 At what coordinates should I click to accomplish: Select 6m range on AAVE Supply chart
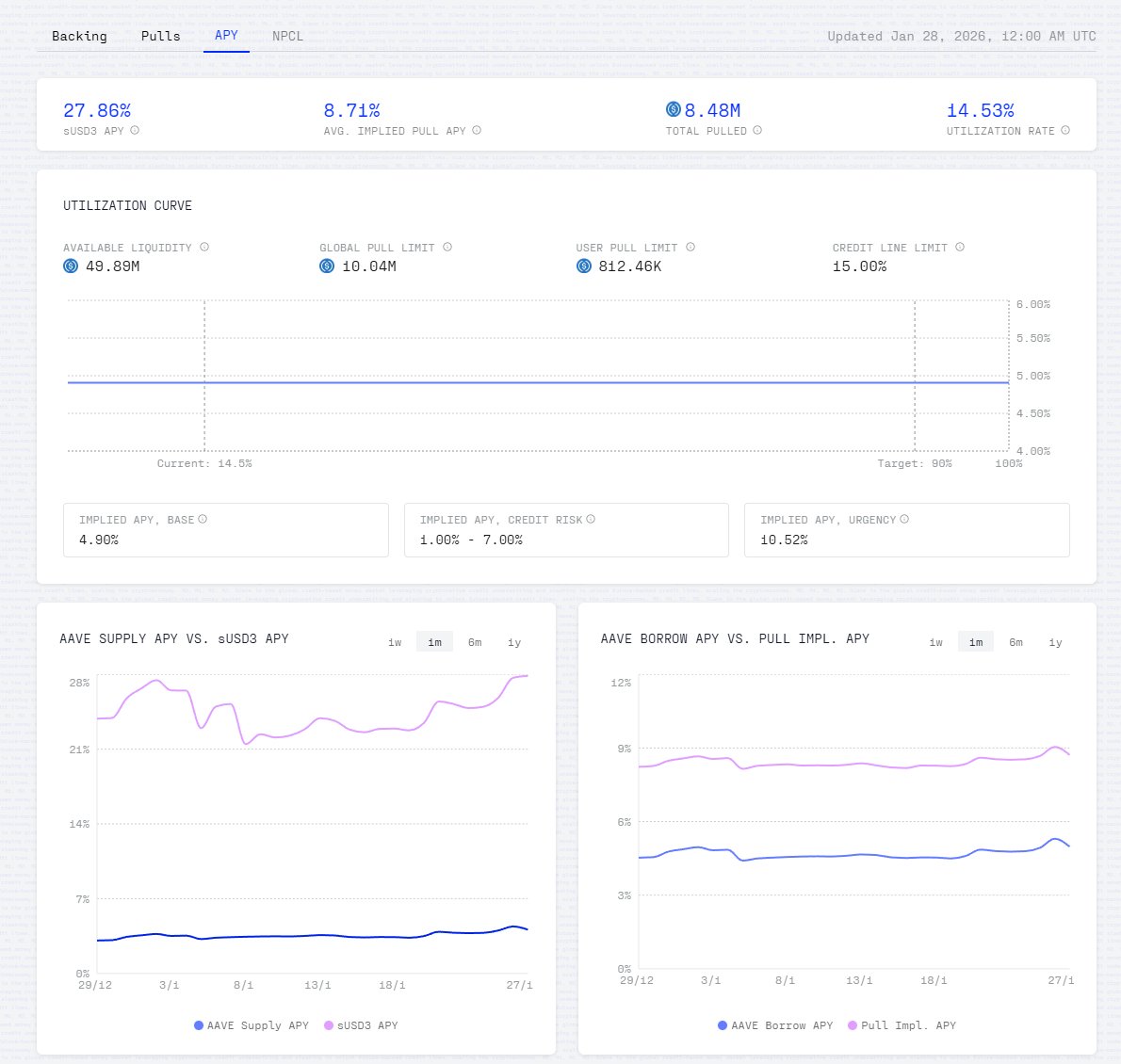click(x=475, y=642)
